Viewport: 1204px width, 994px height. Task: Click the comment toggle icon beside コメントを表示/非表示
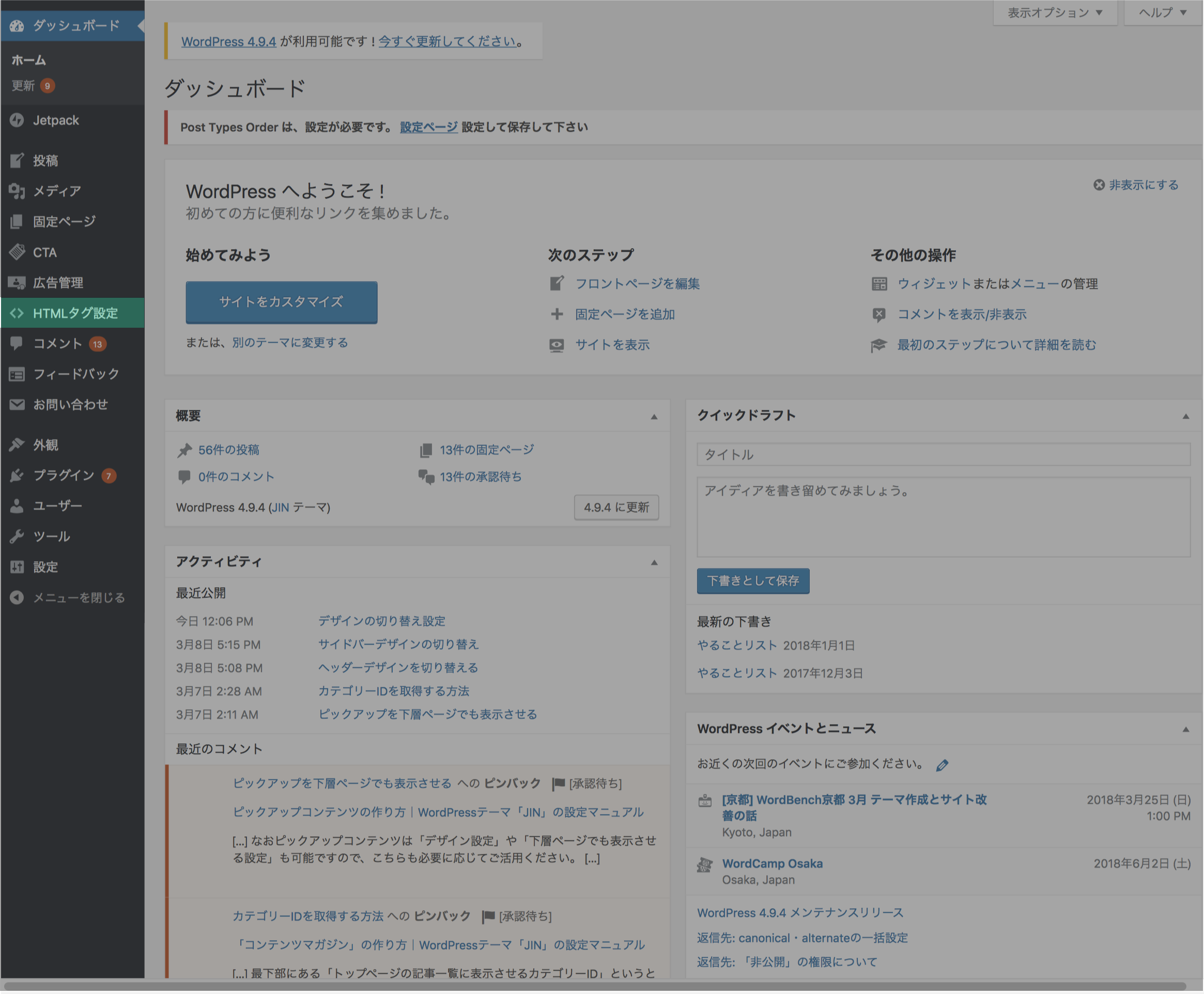click(x=879, y=314)
